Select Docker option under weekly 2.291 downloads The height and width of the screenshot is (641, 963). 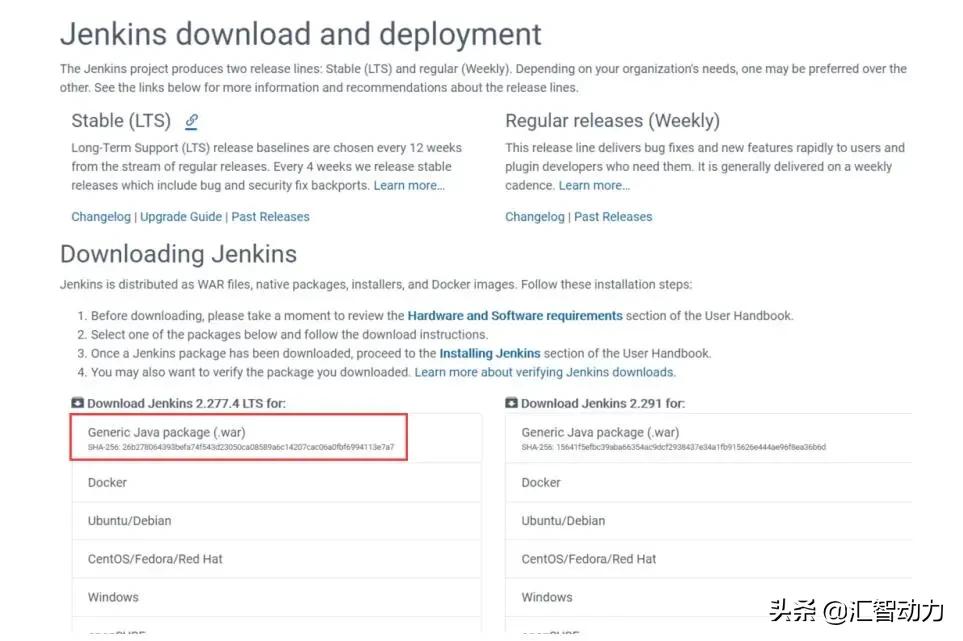coord(541,483)
